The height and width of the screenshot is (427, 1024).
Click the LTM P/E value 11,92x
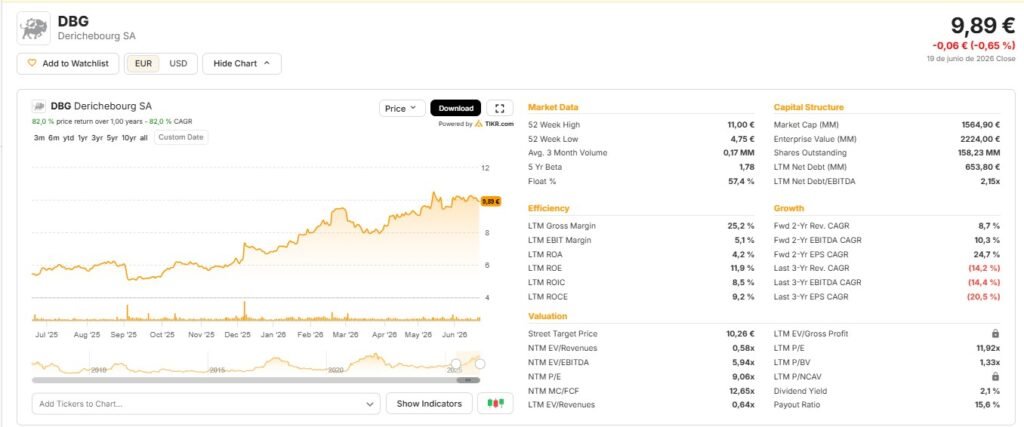click(x=987, y=348)
